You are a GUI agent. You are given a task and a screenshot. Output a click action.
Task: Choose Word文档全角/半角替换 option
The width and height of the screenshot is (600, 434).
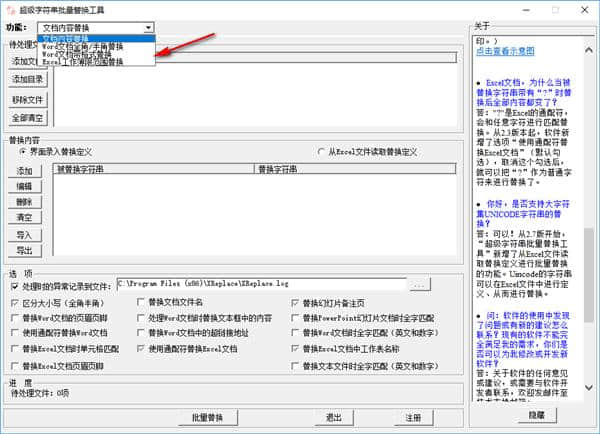pyautogui.click(x=96, y=46)
